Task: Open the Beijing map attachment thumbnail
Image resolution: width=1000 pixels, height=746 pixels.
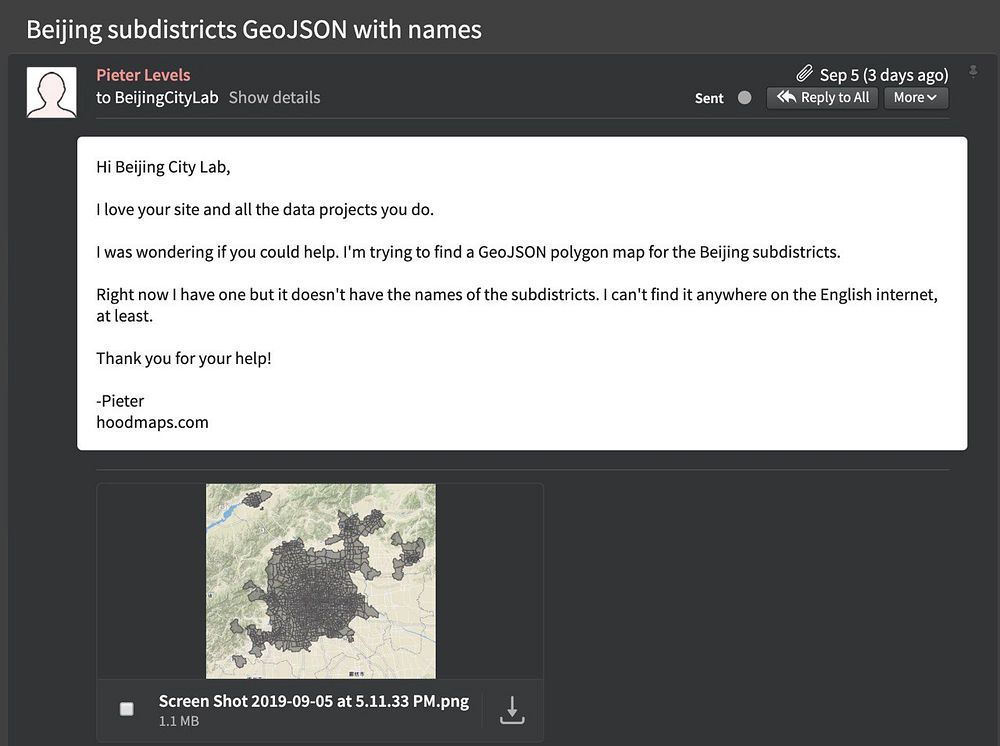Action: tap(320, 581)
